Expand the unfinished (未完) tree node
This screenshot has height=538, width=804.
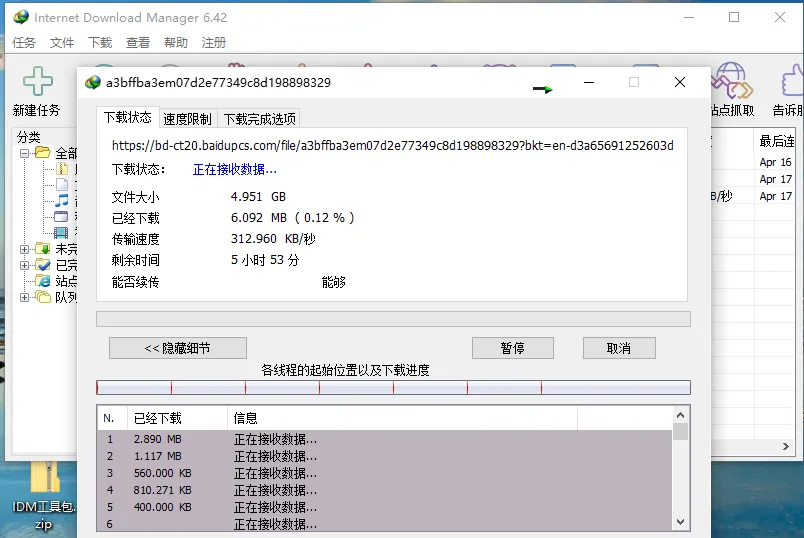pos(24,249)
